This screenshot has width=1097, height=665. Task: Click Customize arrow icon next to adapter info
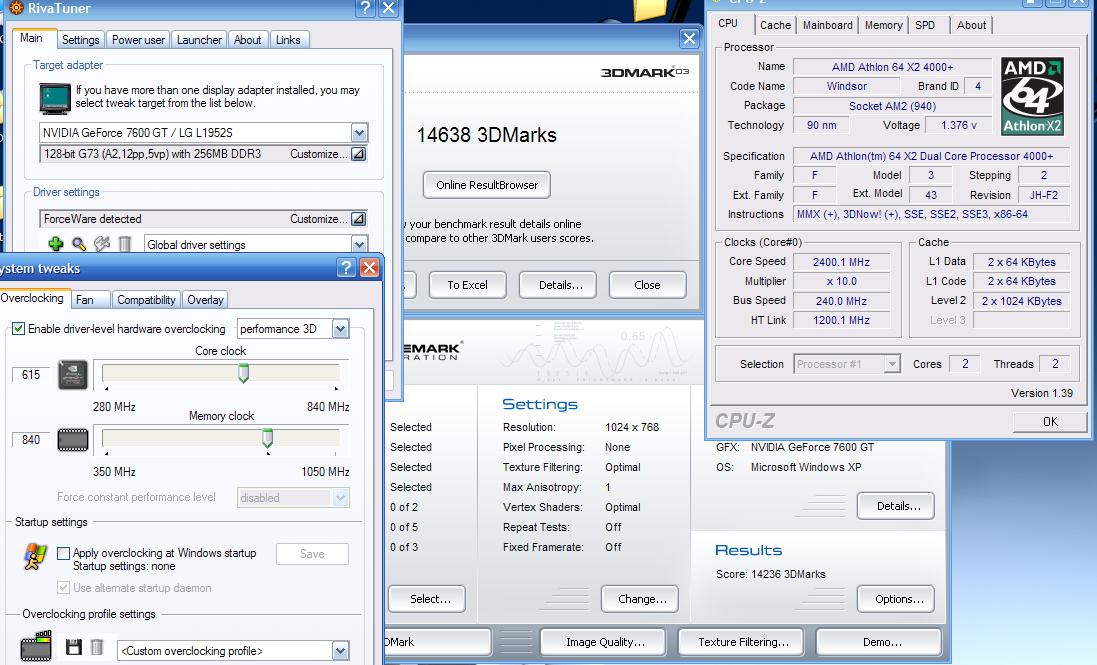tap(358, 154)
